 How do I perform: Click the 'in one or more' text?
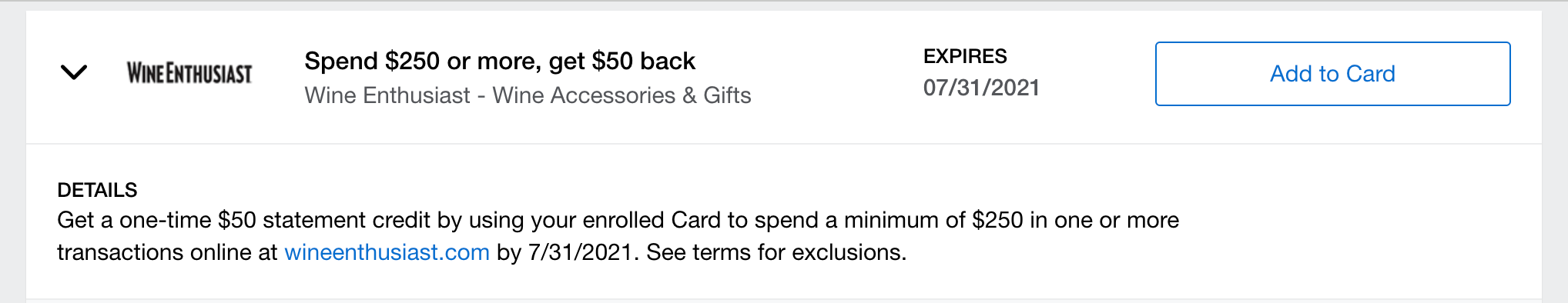[x=1104, y=220]
